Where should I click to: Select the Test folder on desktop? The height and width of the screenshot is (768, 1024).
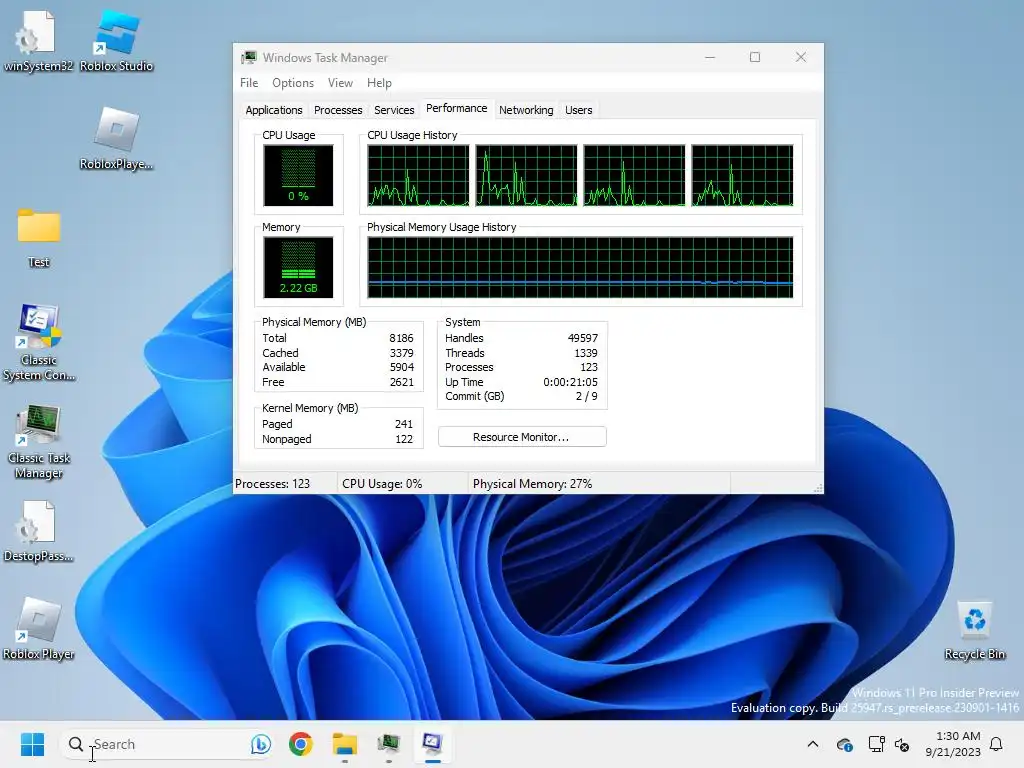tap(39, 237)
